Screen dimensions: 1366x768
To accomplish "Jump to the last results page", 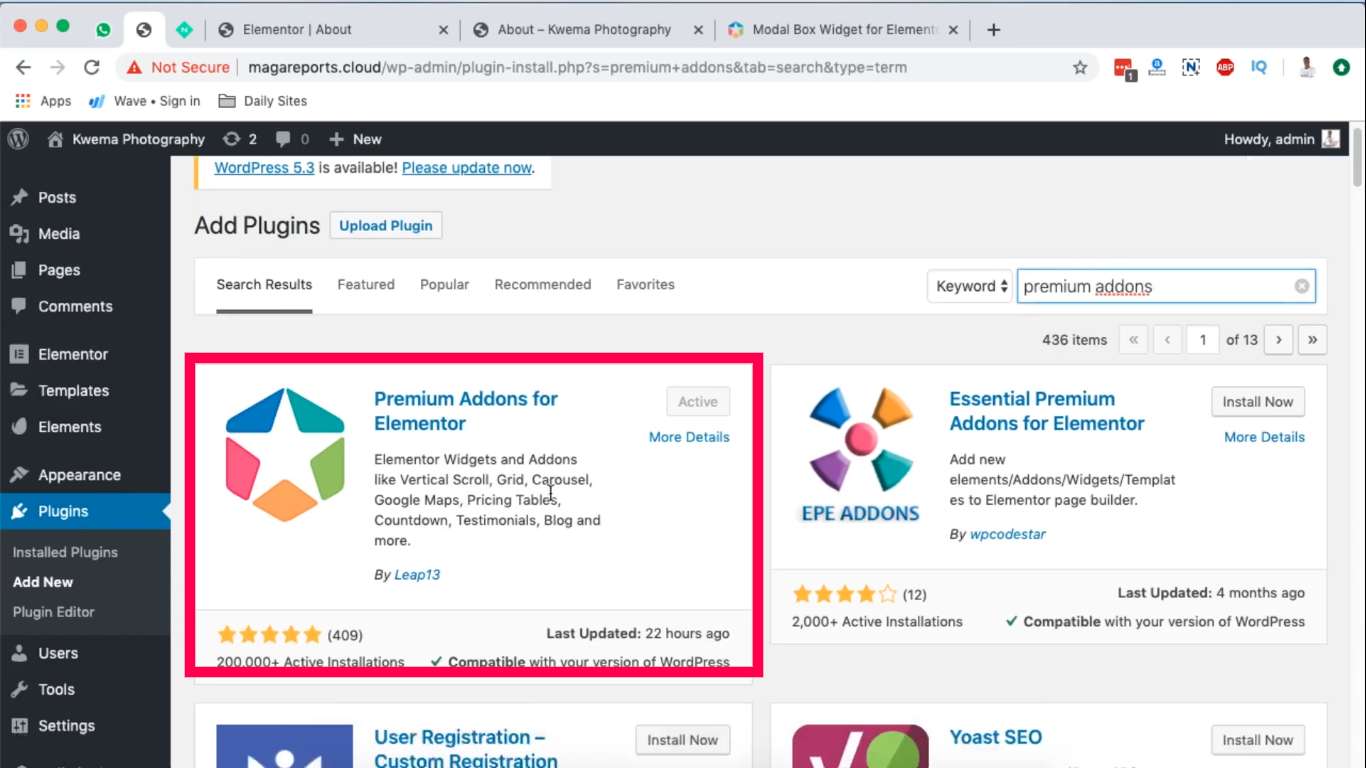I will click(1312, 340).
